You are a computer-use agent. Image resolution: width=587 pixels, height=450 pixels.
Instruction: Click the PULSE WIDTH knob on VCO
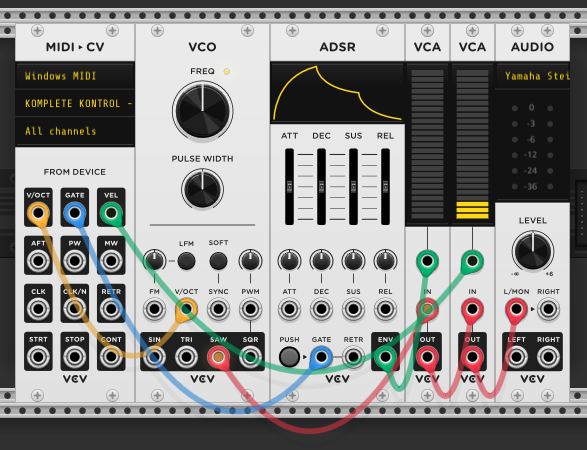(x=203, y=189)
